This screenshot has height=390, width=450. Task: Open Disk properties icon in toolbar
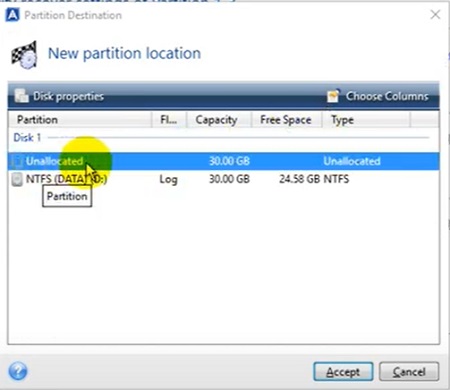[22, 96]
